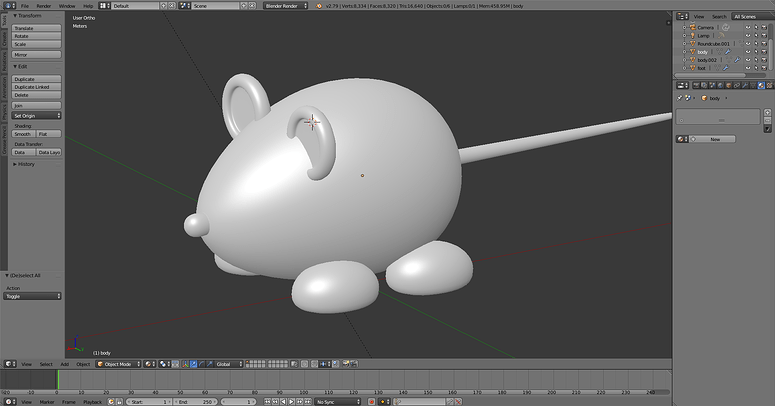Open the View menu in the 3D viewport header

[26, 364]
